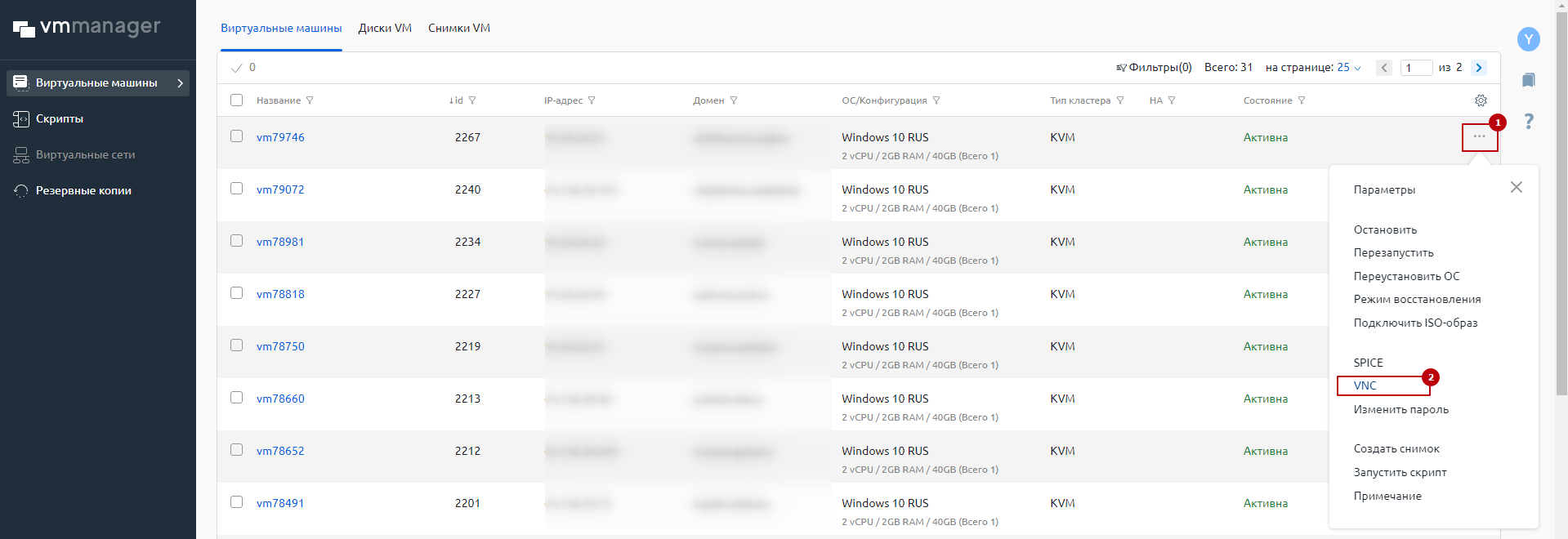The image size is (1568, 539).
Task: Choose Переустановить ОС in menu
Action: (x=1406, y=276)
